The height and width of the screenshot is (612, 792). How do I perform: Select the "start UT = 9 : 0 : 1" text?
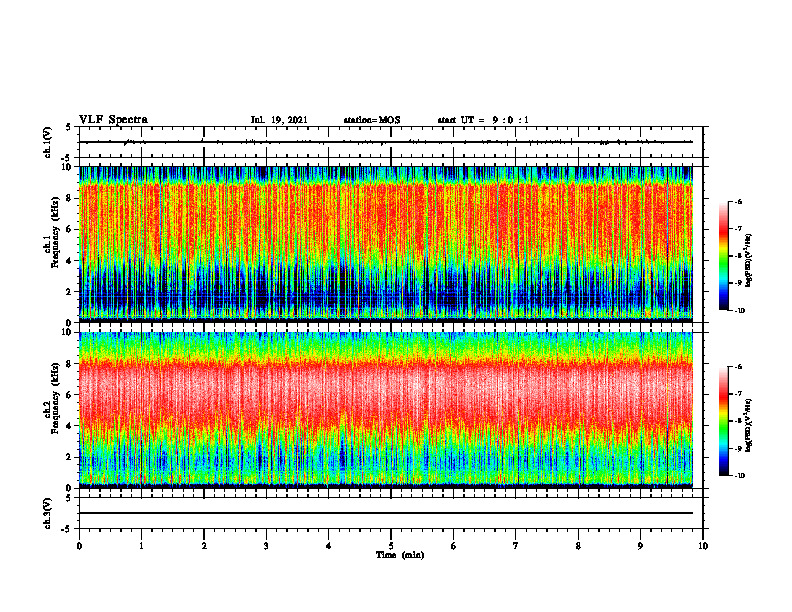pyautogui.click(x=483, y=120)
